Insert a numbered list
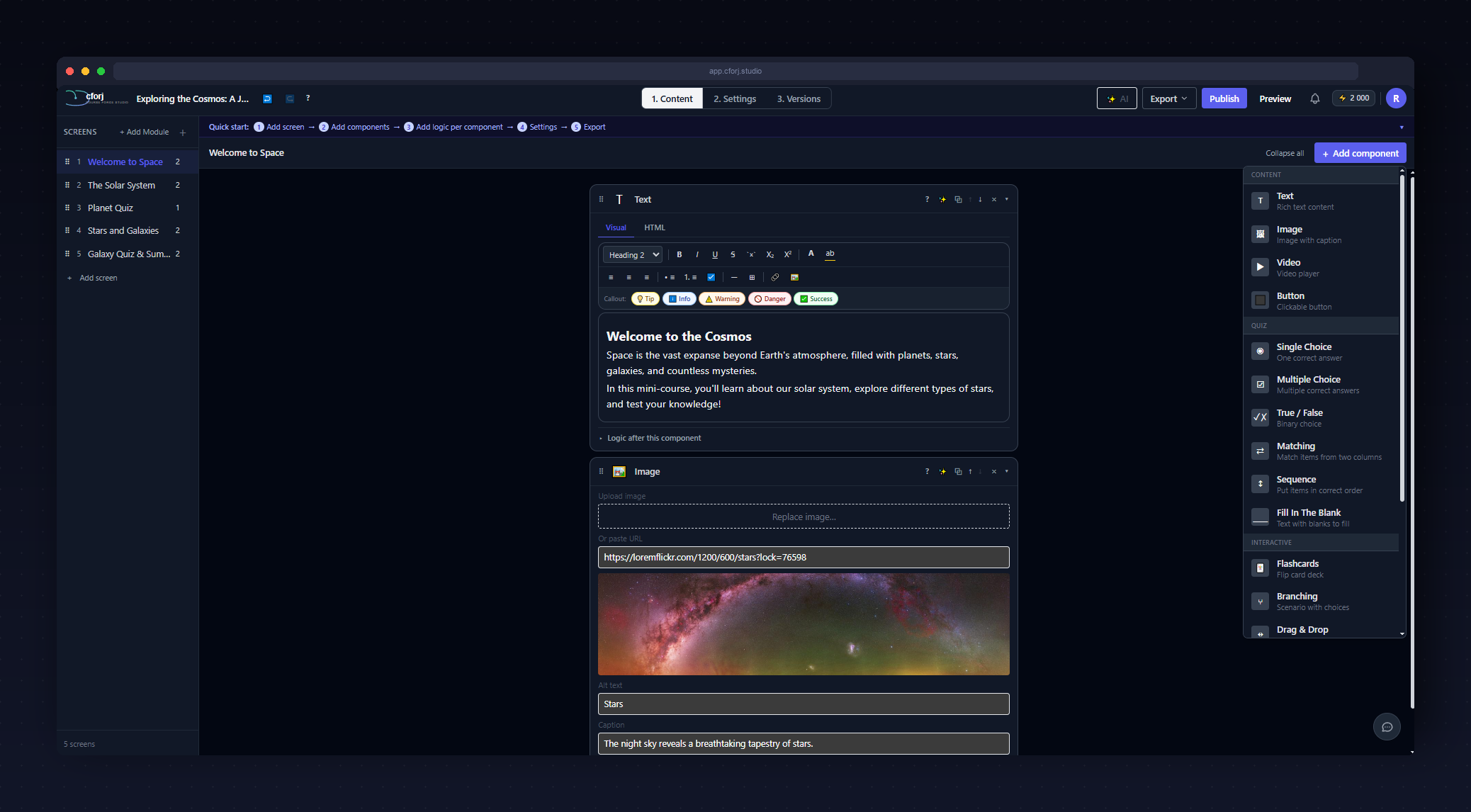This screenshot has height=812, width=1471. click(690, 277)
